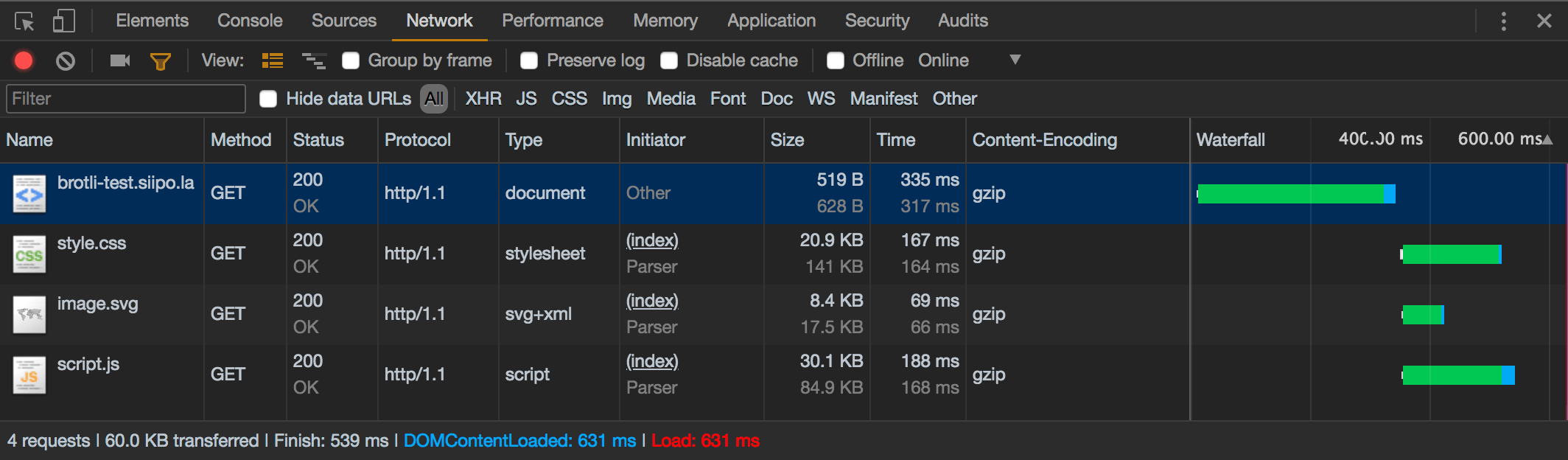Screen dimensions: 1568x460
Task: Clear the network log with the clear icon
Action: [x=66, y=60]
